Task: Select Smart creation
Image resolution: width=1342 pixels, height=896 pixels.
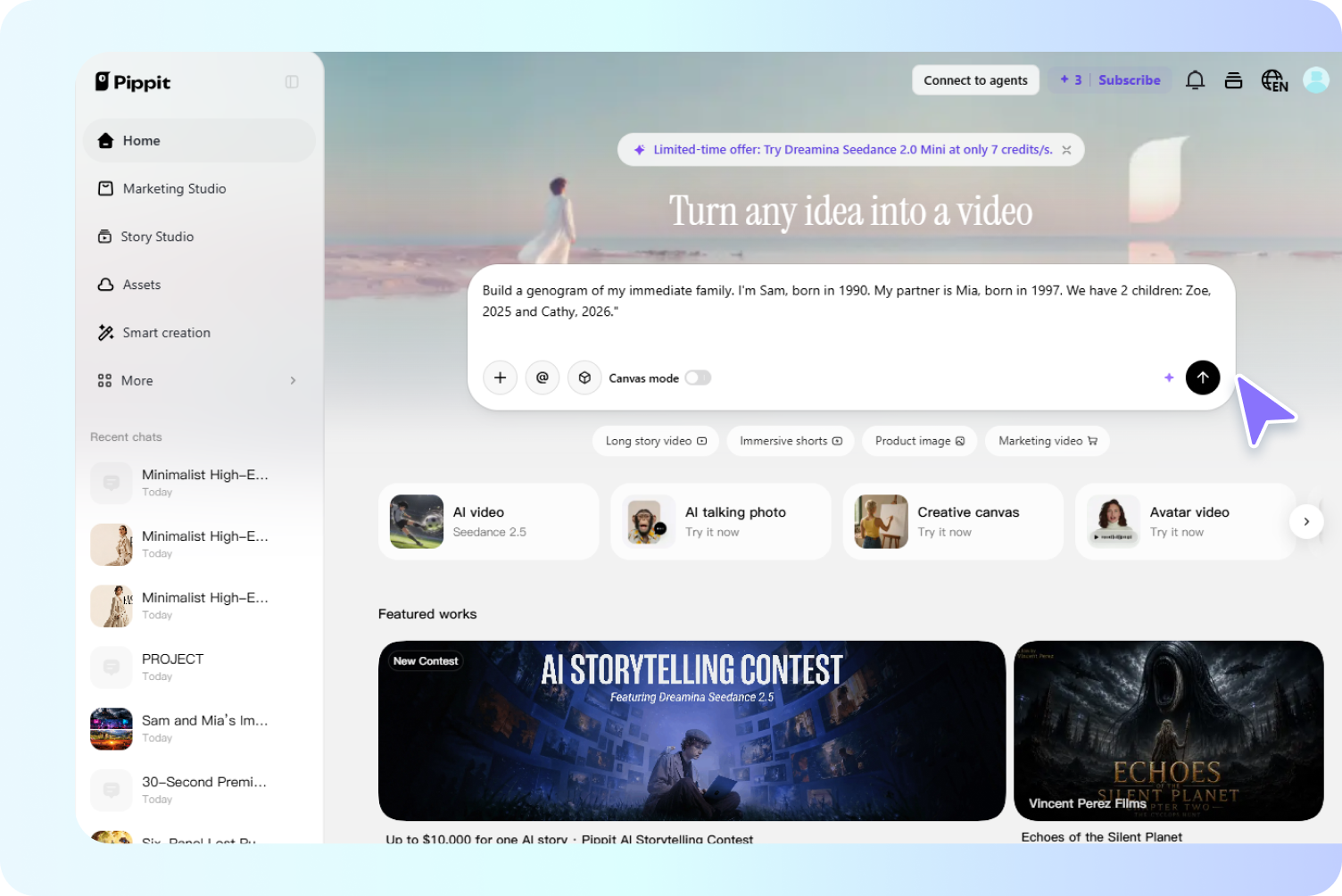Action: tap(199, 333)
